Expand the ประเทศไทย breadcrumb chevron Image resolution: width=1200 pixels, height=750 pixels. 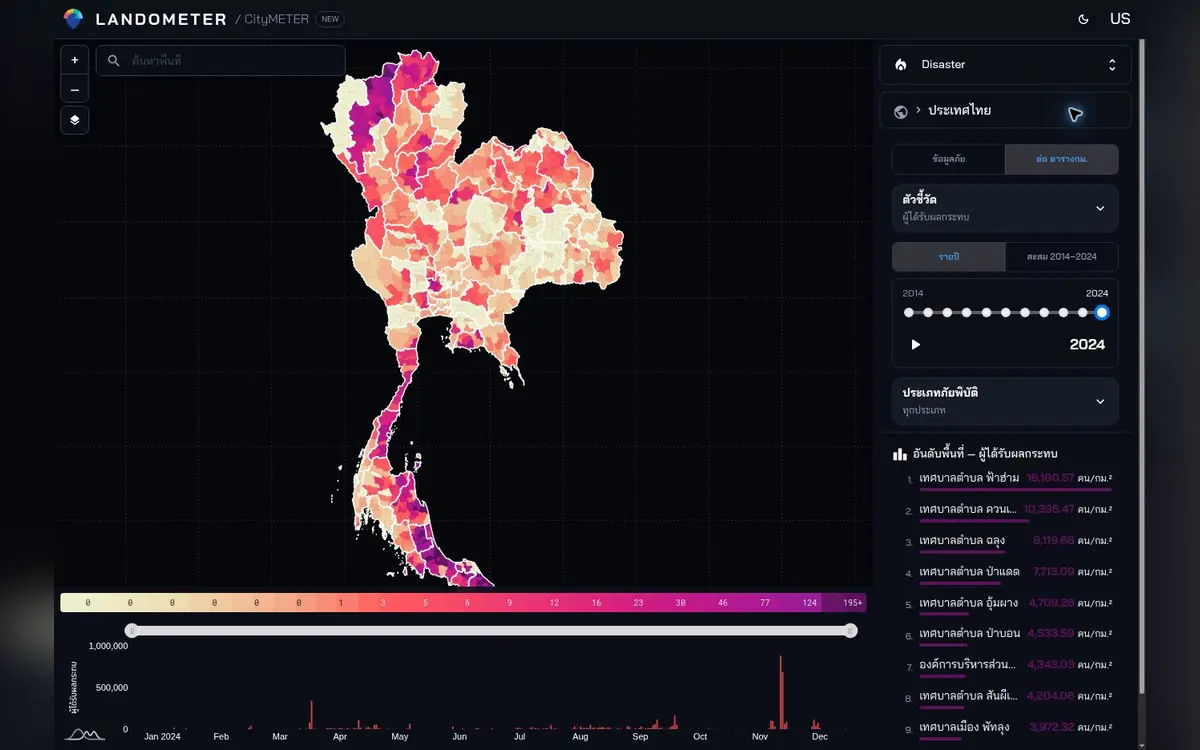click(x=918, y=110)
